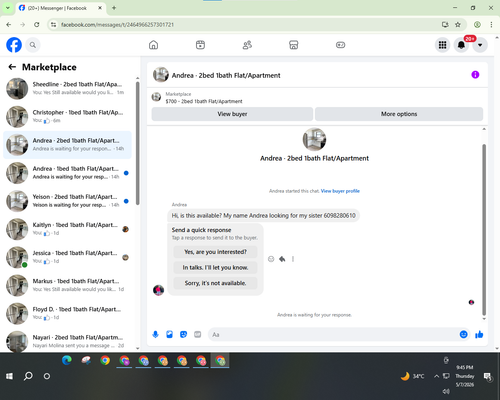Go to the Home feed tab
500x400 pixels.
(x=153, y=45)
